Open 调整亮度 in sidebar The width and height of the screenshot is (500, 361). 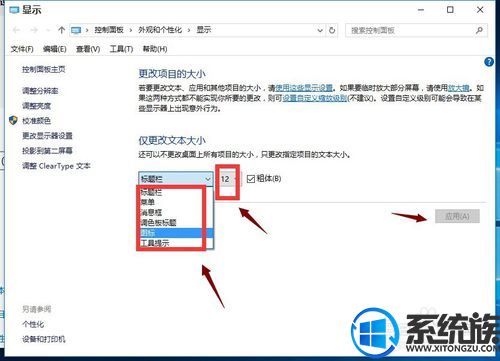click(x=36, y=106)
